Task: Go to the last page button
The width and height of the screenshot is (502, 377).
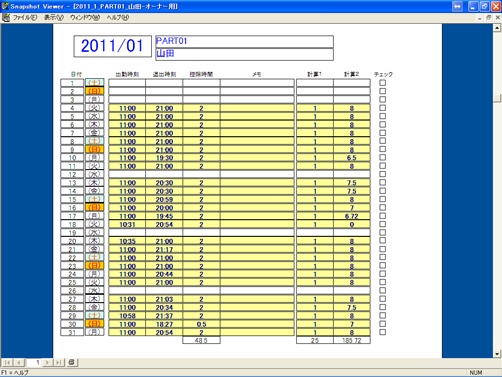Action: pyautogui.click(x=59, y=362)
